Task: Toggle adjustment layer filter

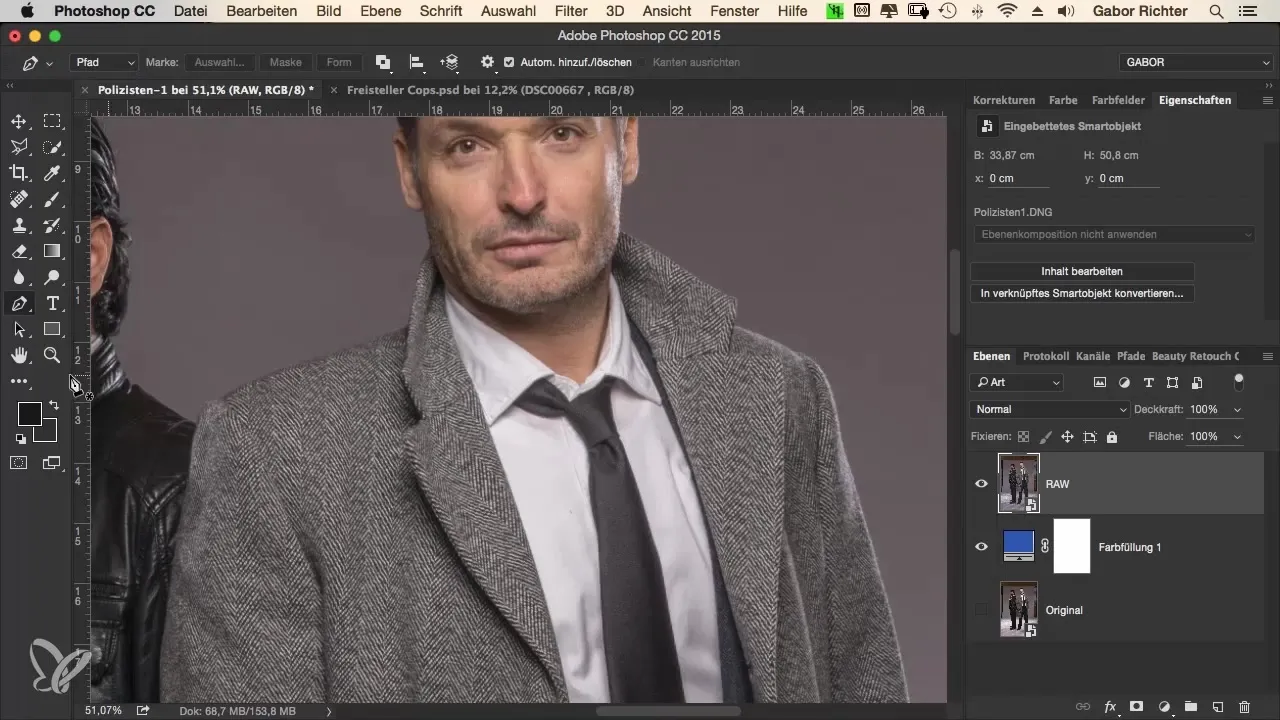Action: coord(1124,382)
